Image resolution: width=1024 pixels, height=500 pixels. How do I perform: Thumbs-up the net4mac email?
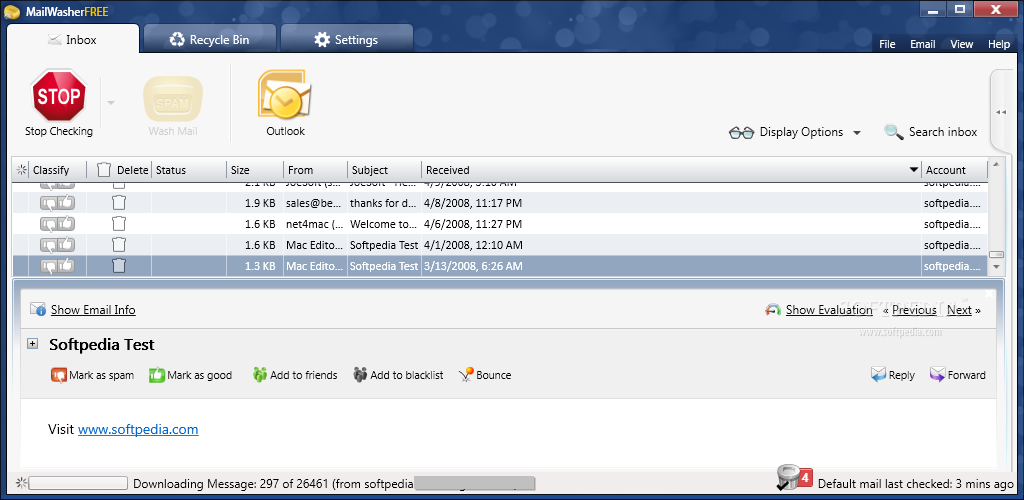[x=66, y=225]
